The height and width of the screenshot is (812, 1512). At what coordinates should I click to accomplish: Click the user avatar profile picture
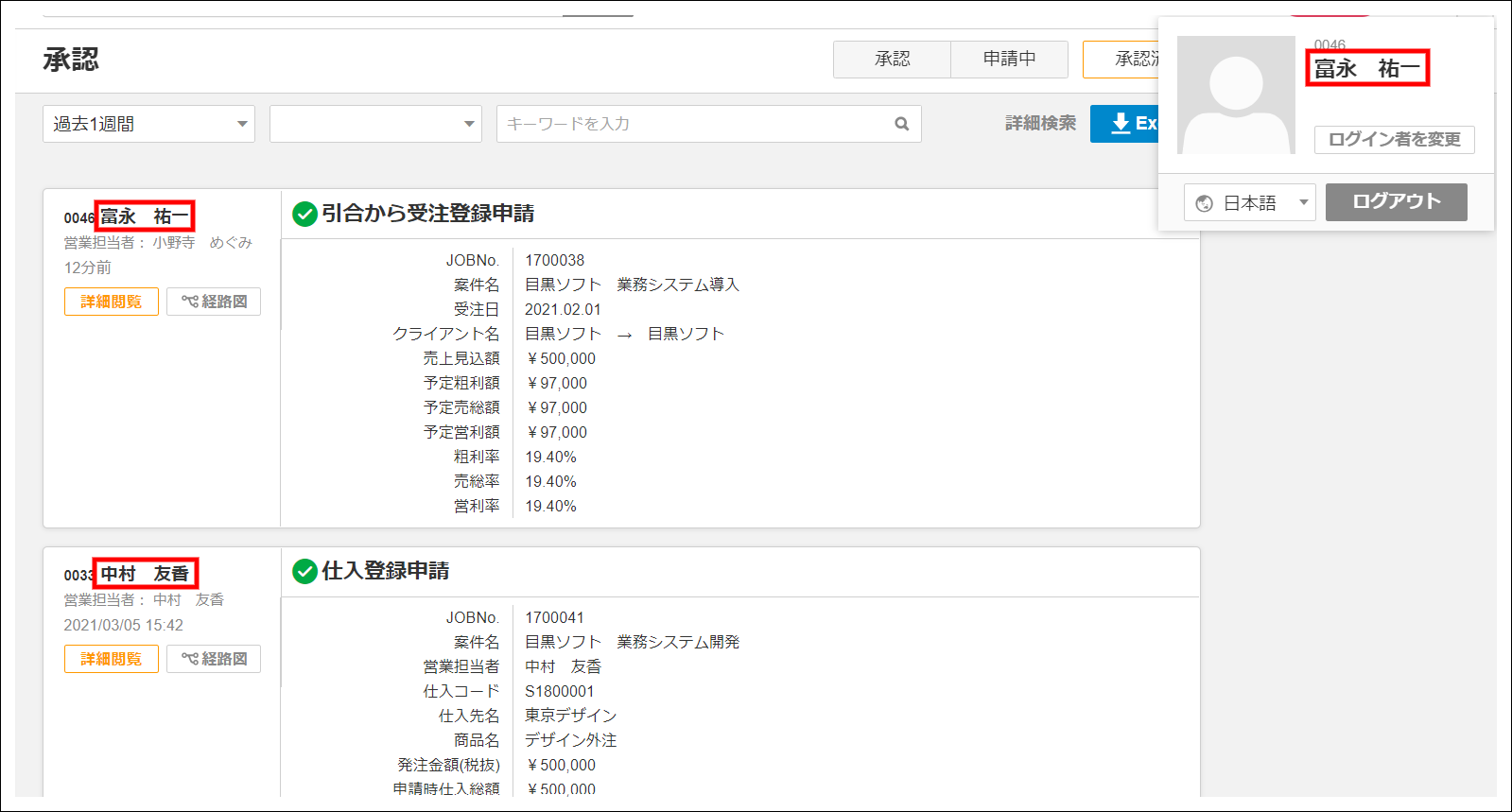(1236, 95)
